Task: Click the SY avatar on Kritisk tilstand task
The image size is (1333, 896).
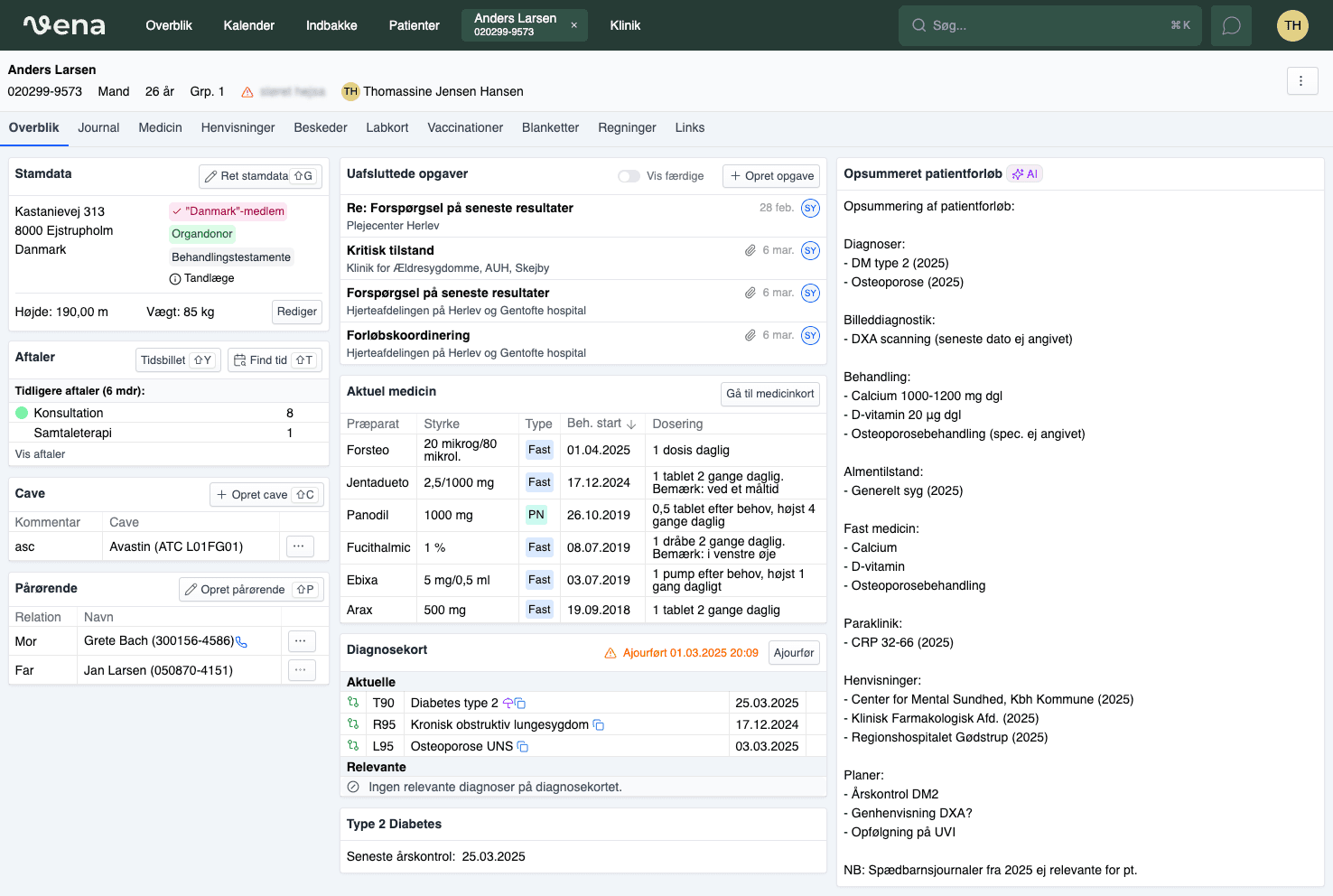Action: [809, 250]
